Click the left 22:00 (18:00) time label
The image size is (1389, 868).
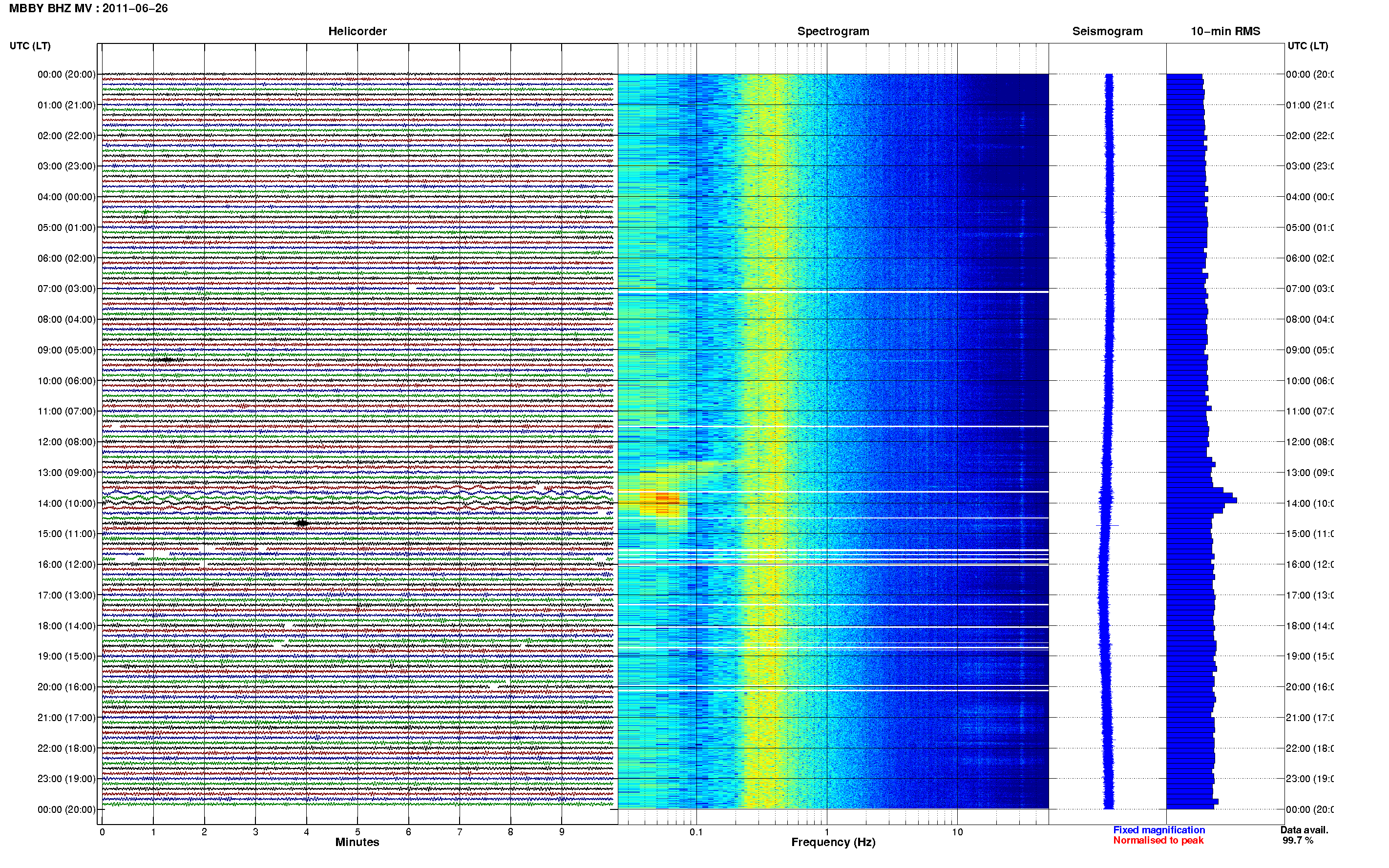pyautogui.click(x=66, y=748)
